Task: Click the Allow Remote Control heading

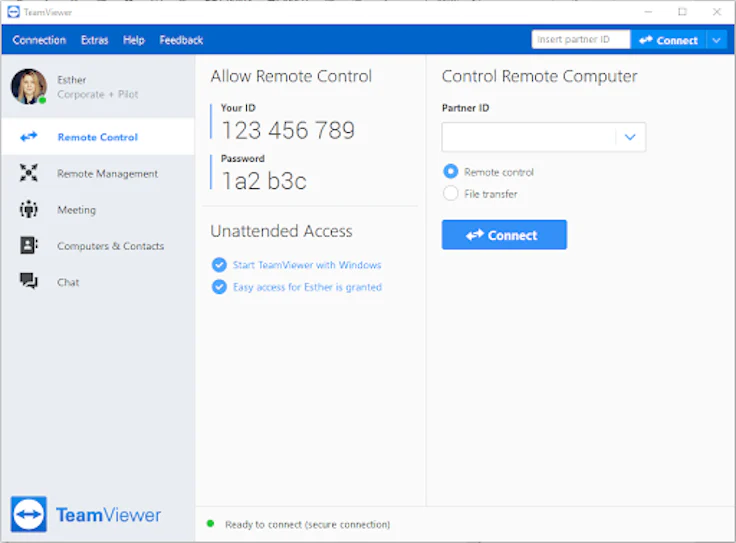Action: (291, 76)
